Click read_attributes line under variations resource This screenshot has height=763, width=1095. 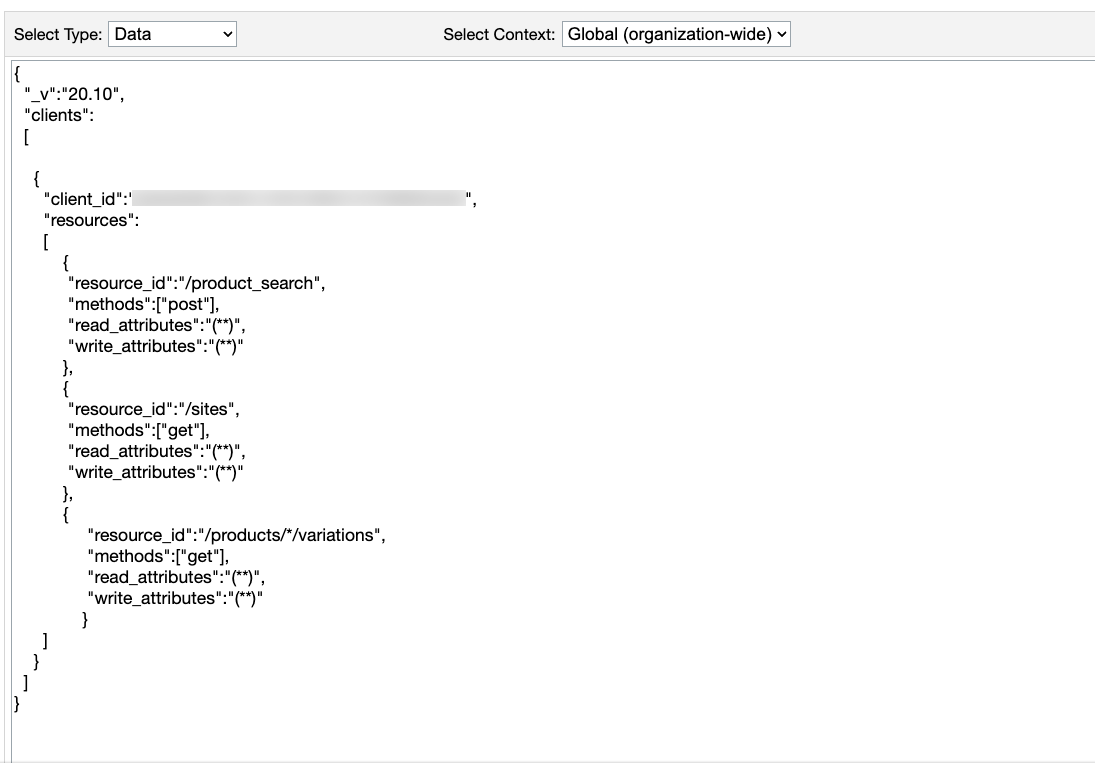tap(176, 577)
